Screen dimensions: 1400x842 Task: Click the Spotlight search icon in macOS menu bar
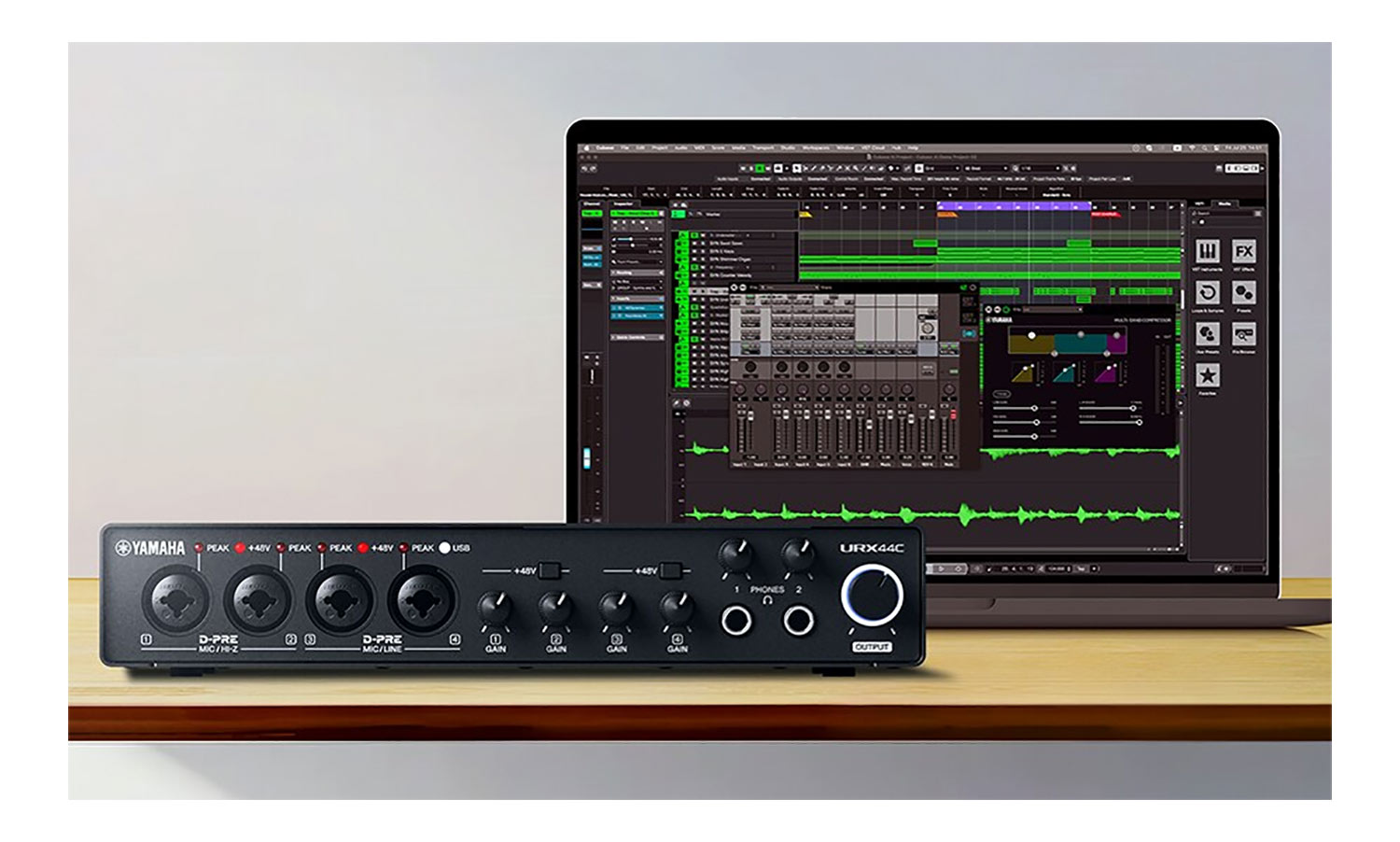click(1204, 148)
